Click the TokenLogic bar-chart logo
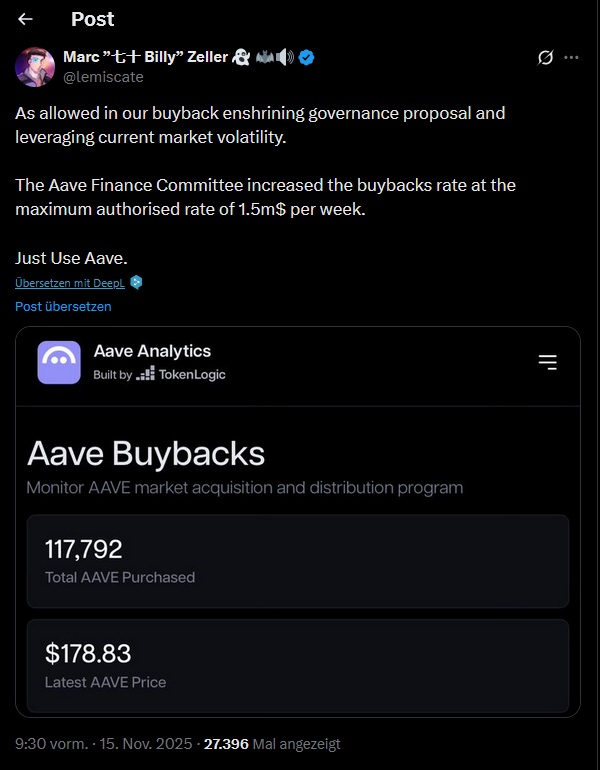The height and width of the screenshot is (770, 600). click(146, 374)
